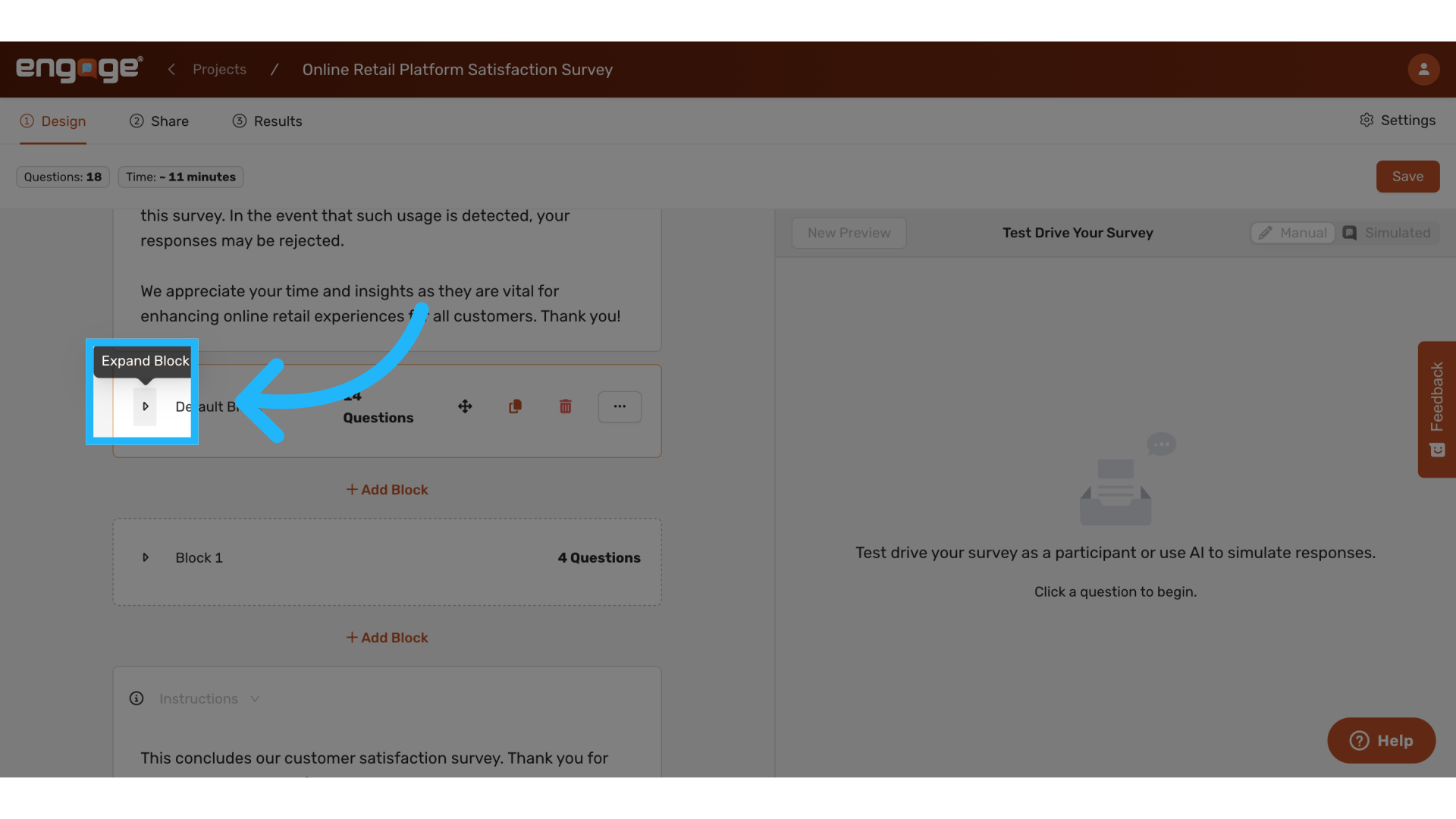Viewport: 1456px width, 819px height.
Task: Click the pencil icon on Manual
Action: (1265, 233)
